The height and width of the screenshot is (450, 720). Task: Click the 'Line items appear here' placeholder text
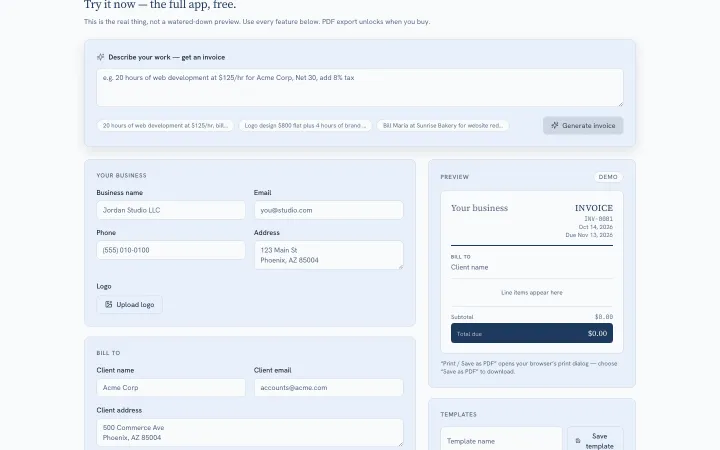pyautogui.click(x=532, y=292)
